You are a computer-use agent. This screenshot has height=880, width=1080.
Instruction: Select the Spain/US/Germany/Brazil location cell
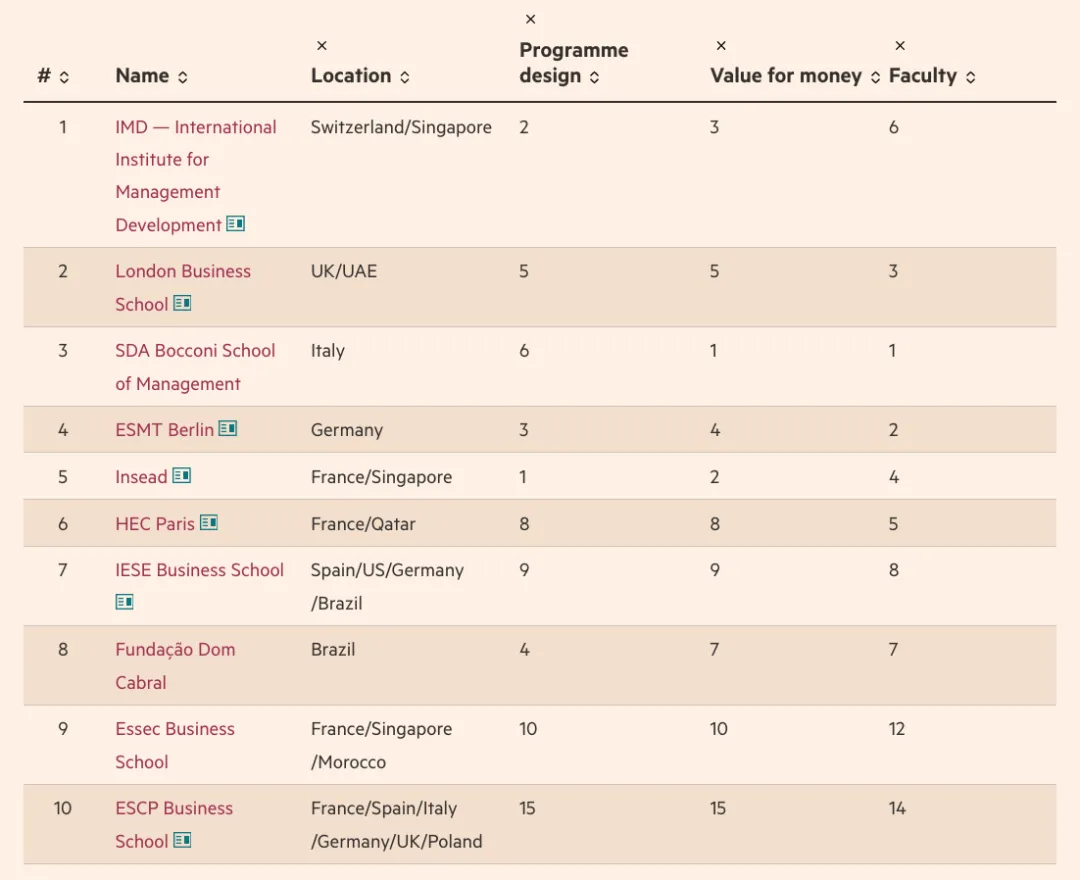click(x=387, y=587)
